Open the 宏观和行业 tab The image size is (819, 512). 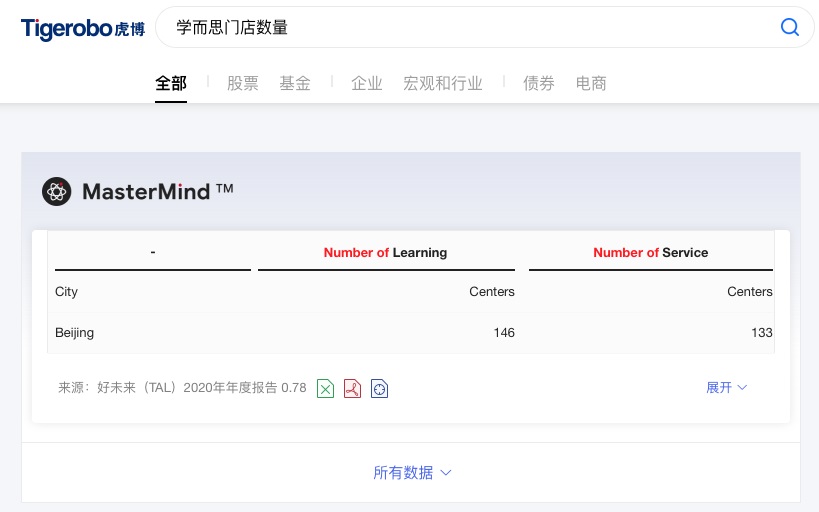tap(443, 83)
